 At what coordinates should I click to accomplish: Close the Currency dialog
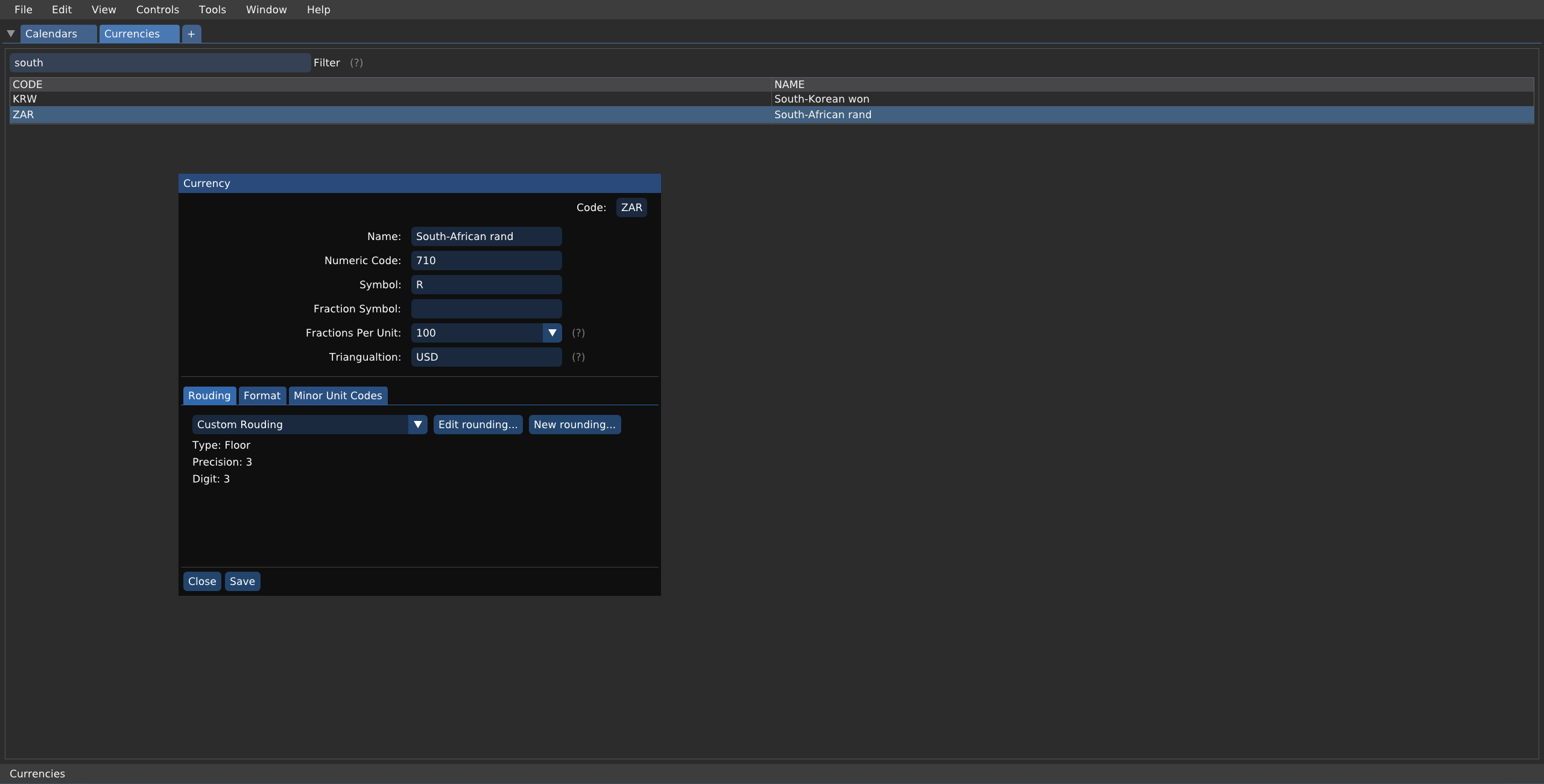(202, 581)
